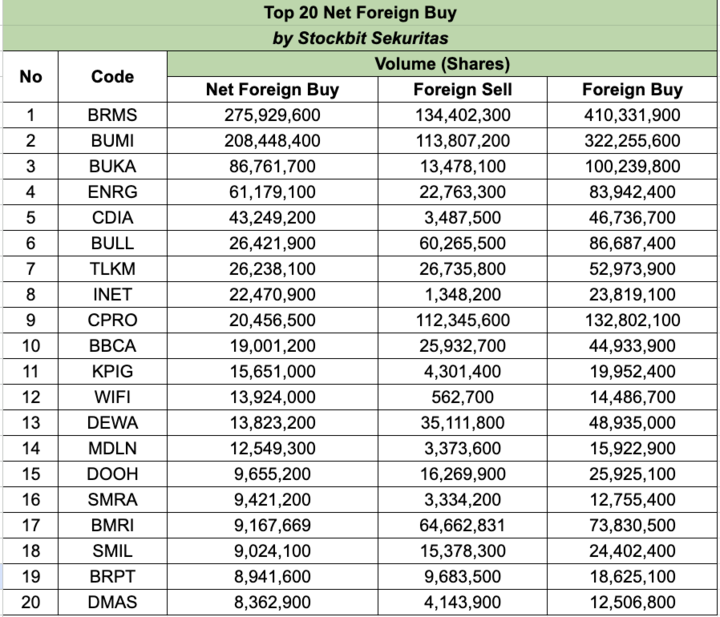720x617 pixels.
Task: Click the 'Foreign Buy' column header
Action: click(631, 89)
